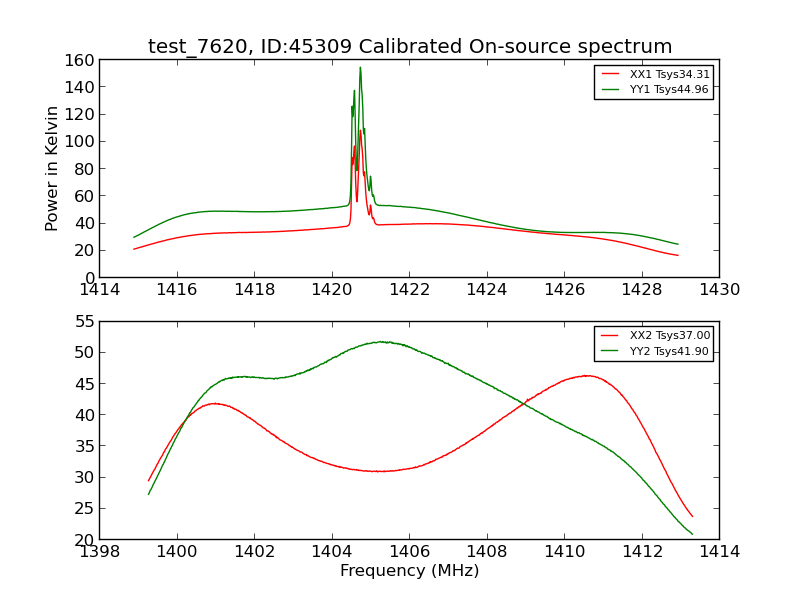This screenshot has width=800, height=600.
Task: Click the 1404 frequency tick label
Action: [x=332, y=552]
